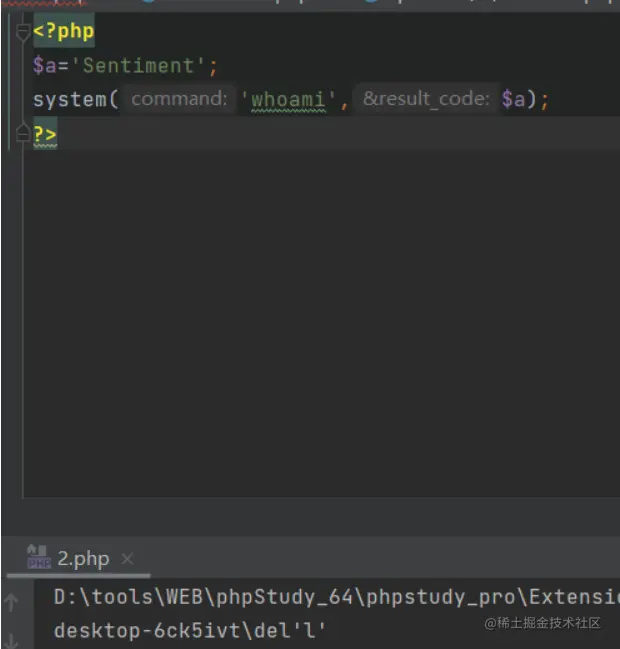Close the 2.php run tab
This screenshot has width=620, height=649.
[127, 559]
